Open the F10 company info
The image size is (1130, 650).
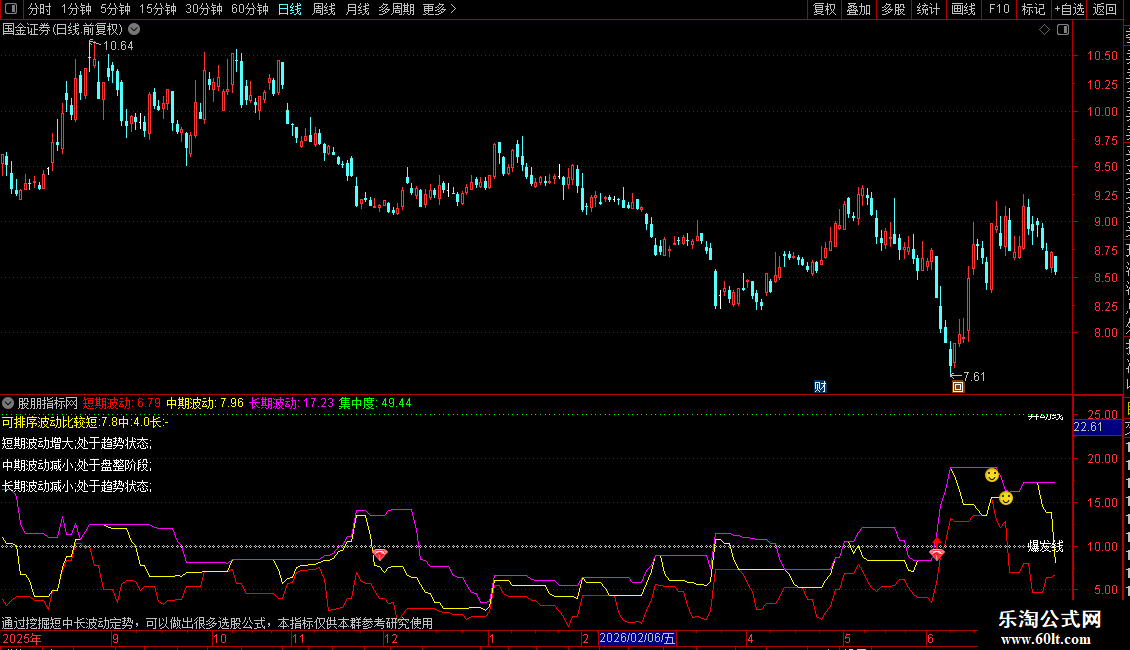tap(999, 9)
